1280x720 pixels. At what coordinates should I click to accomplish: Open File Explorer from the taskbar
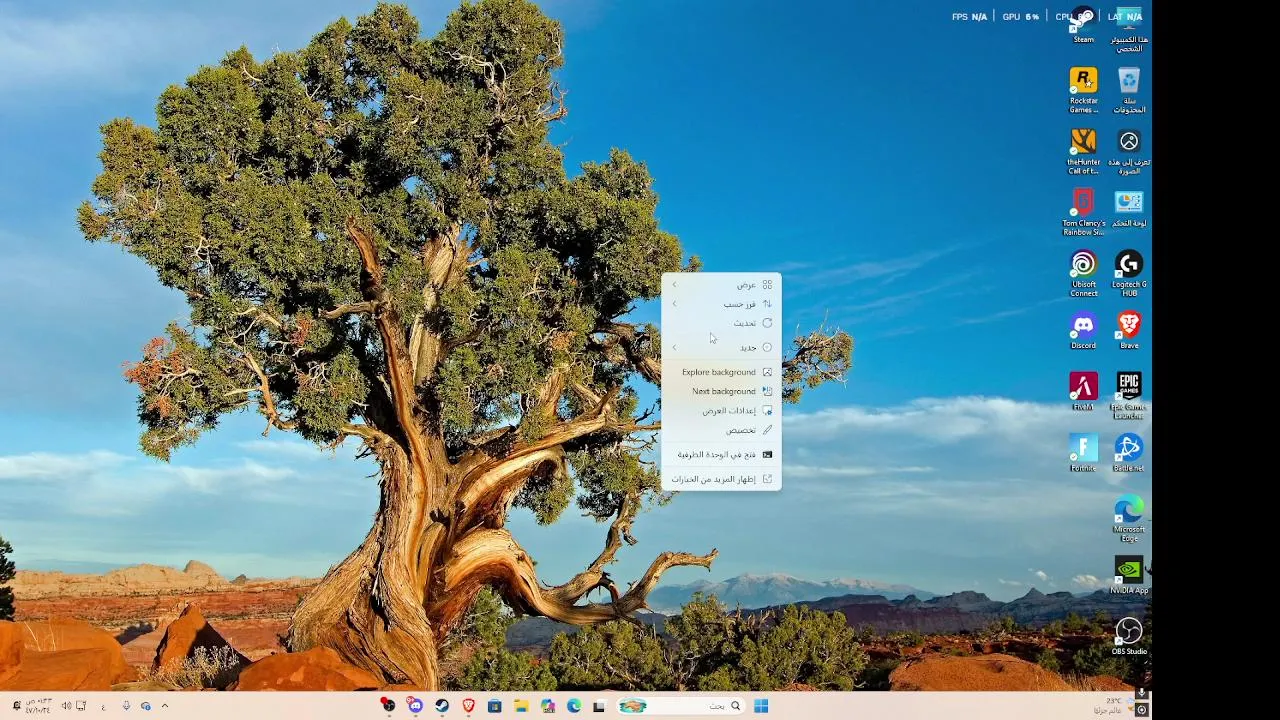pyautogui.click(x=521, y=706)
